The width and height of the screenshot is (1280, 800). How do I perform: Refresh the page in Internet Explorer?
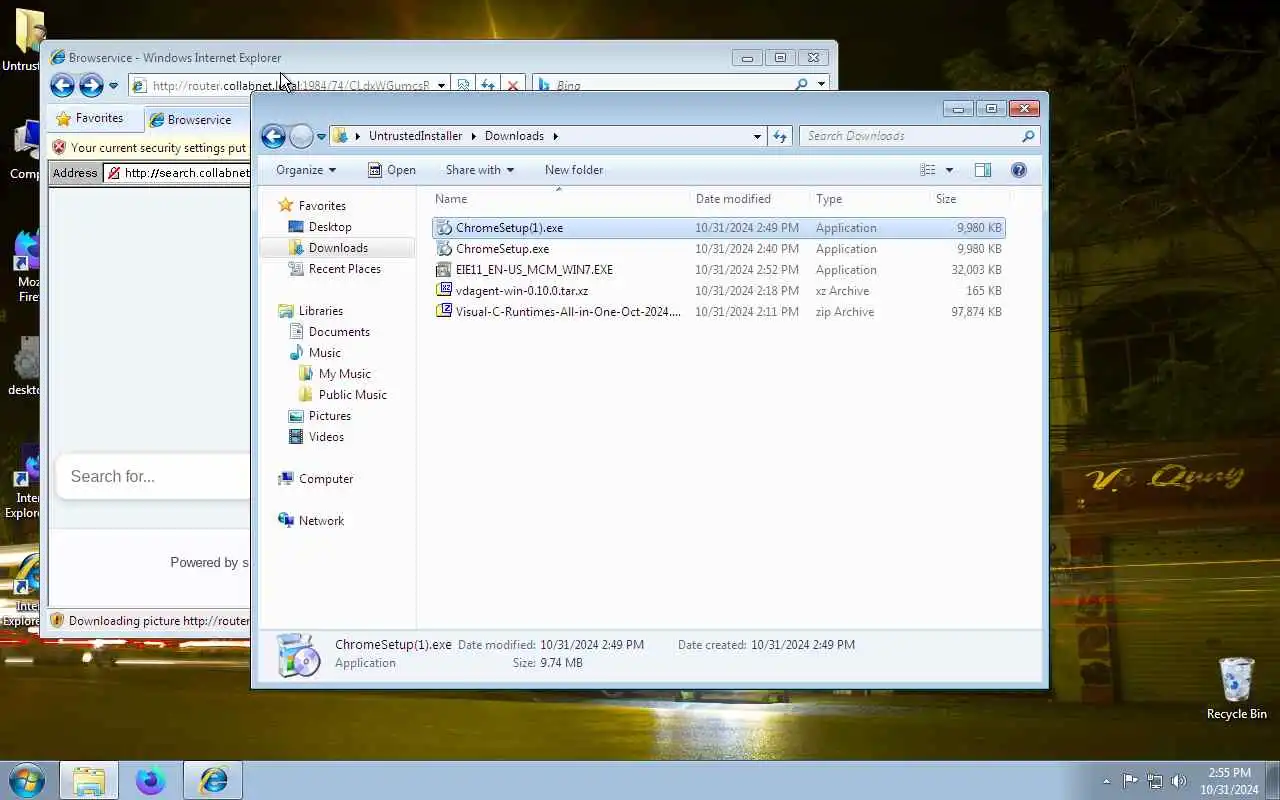(x=487, y=86)
